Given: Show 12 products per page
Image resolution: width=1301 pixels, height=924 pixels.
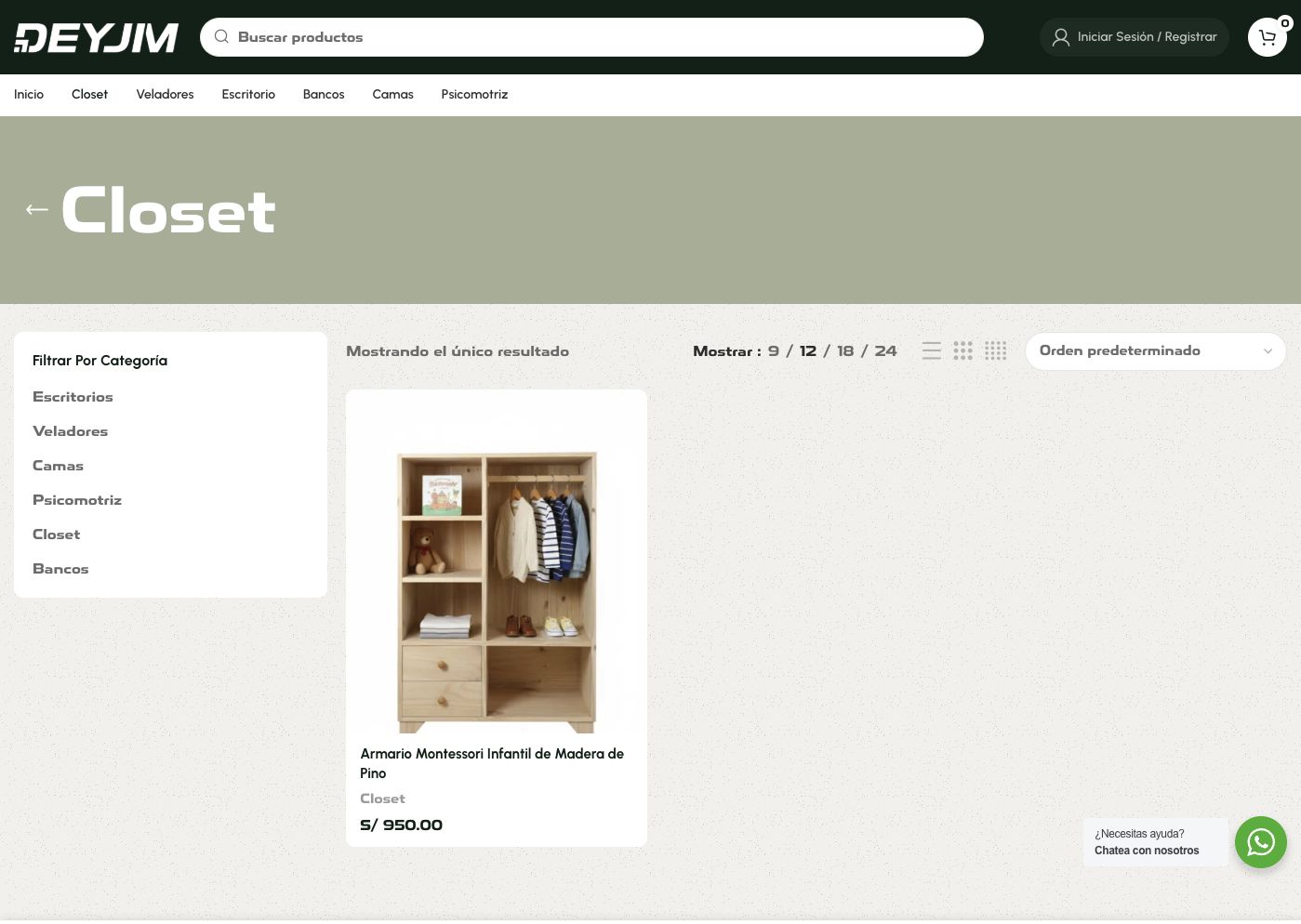Looking at the screenshot, I should tap(808, 351).
